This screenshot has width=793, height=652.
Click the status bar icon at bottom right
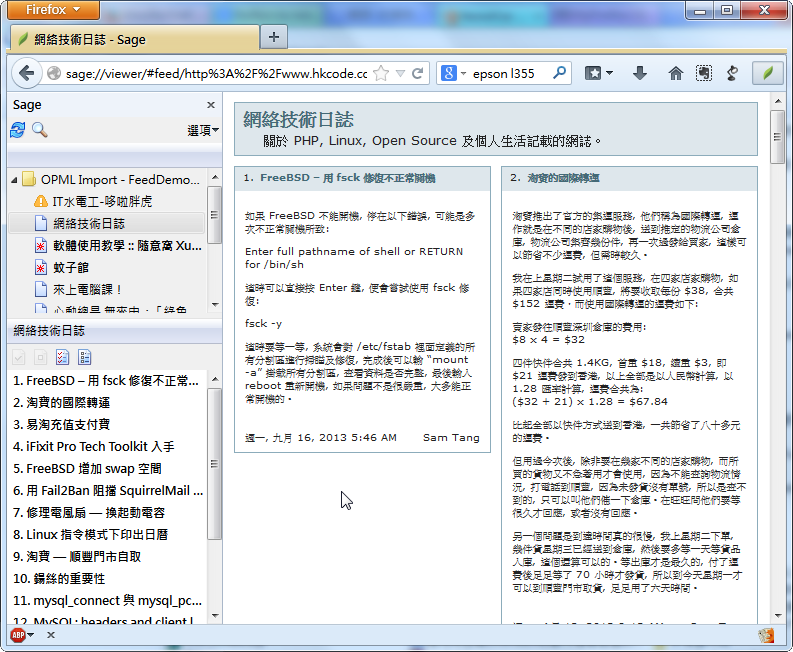pyautogui.click(x=767, y=635)
